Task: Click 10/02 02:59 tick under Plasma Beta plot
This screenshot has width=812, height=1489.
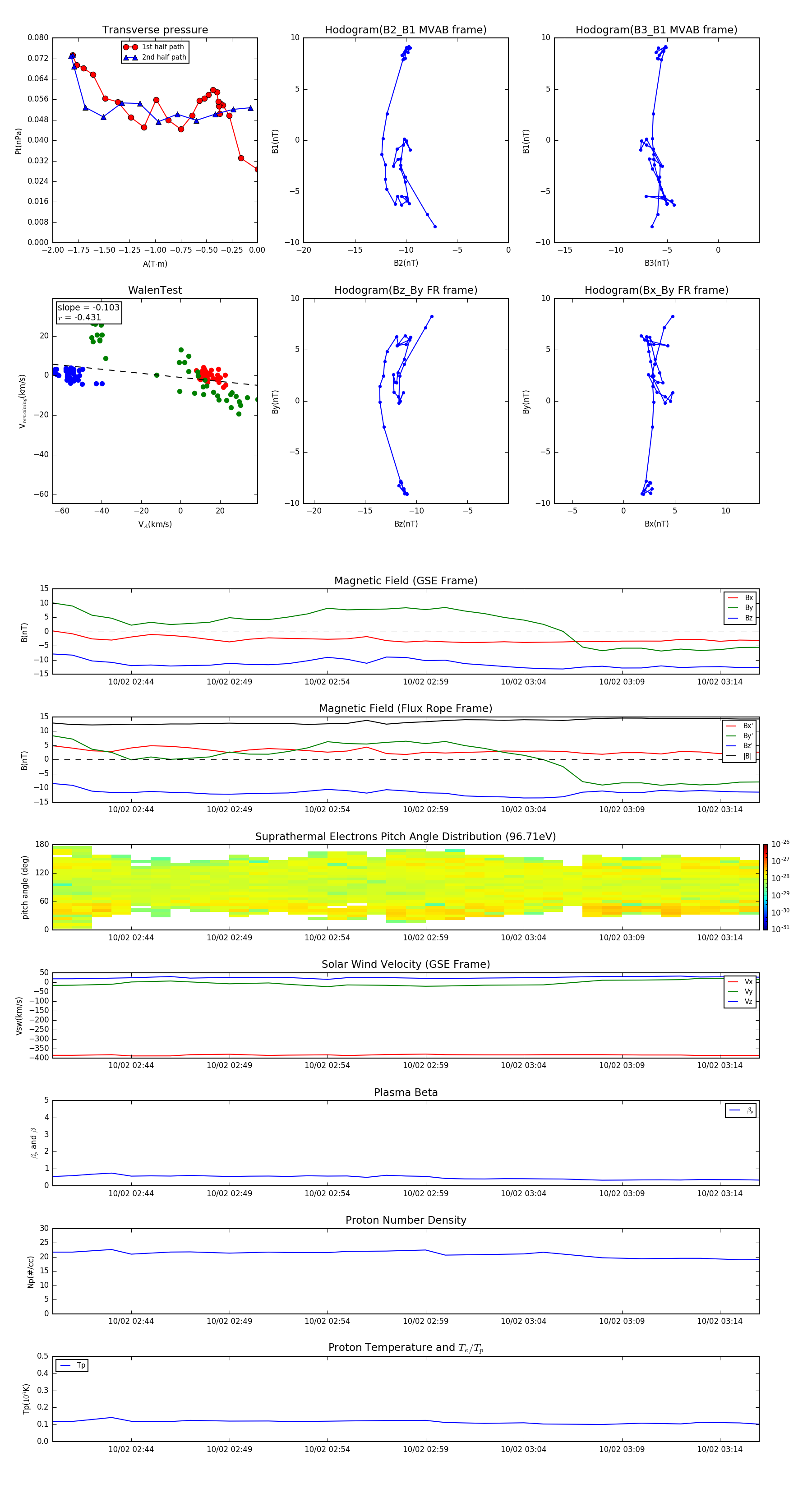Action: pos(425,1193)
